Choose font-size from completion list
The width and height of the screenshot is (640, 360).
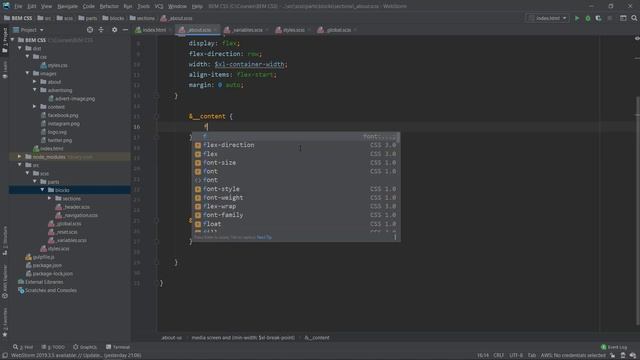(296, 163)
